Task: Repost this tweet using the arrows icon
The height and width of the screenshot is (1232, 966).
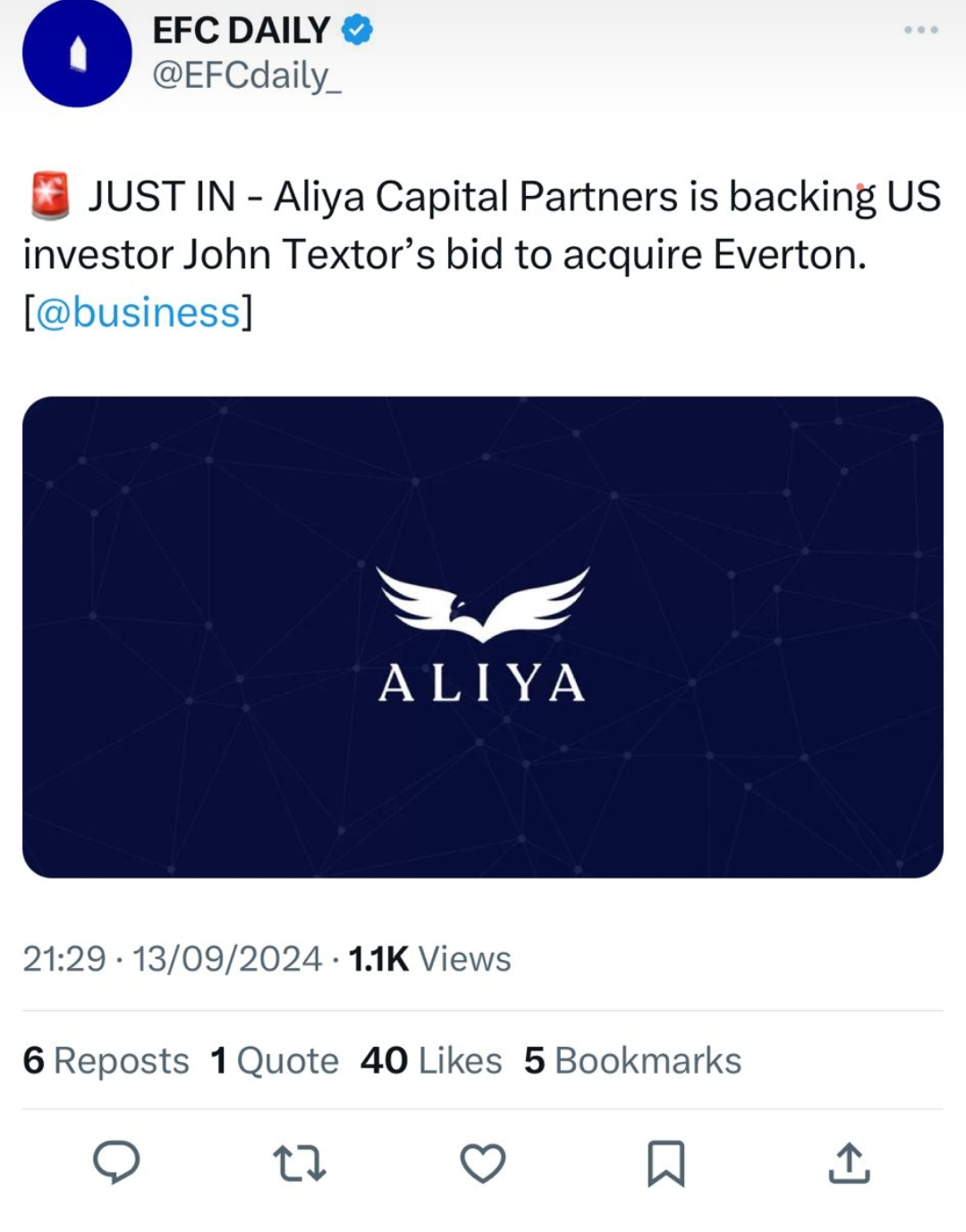Action: point(299,1162)
